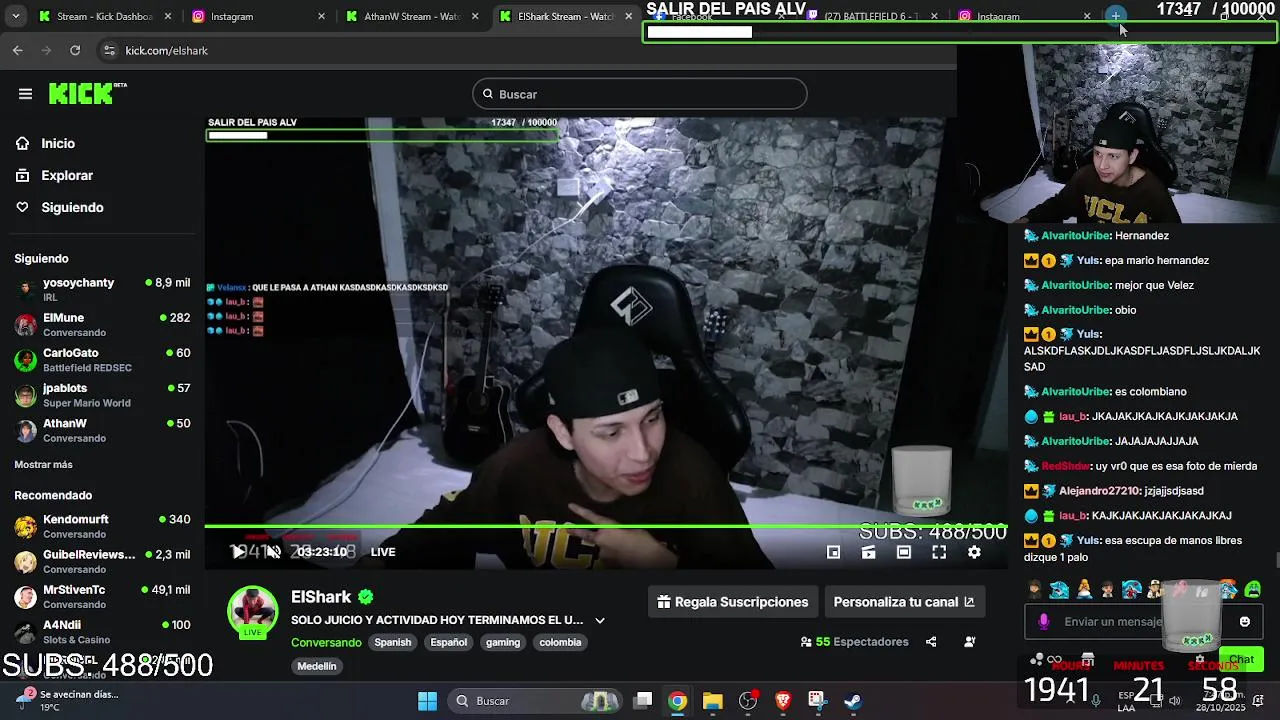Open a new browser tab

coord(1115,16)
